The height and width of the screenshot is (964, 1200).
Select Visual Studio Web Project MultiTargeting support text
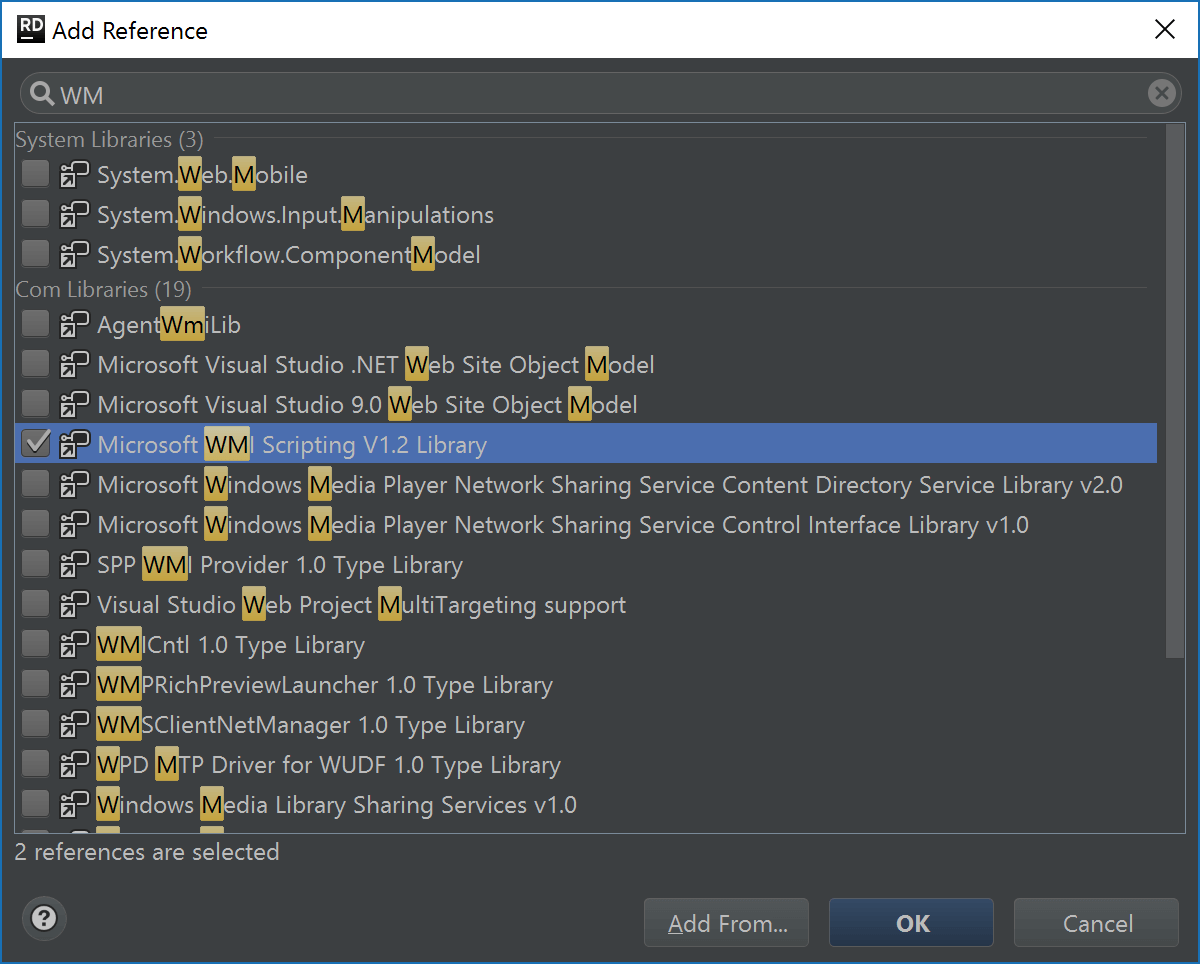[362, 605]
